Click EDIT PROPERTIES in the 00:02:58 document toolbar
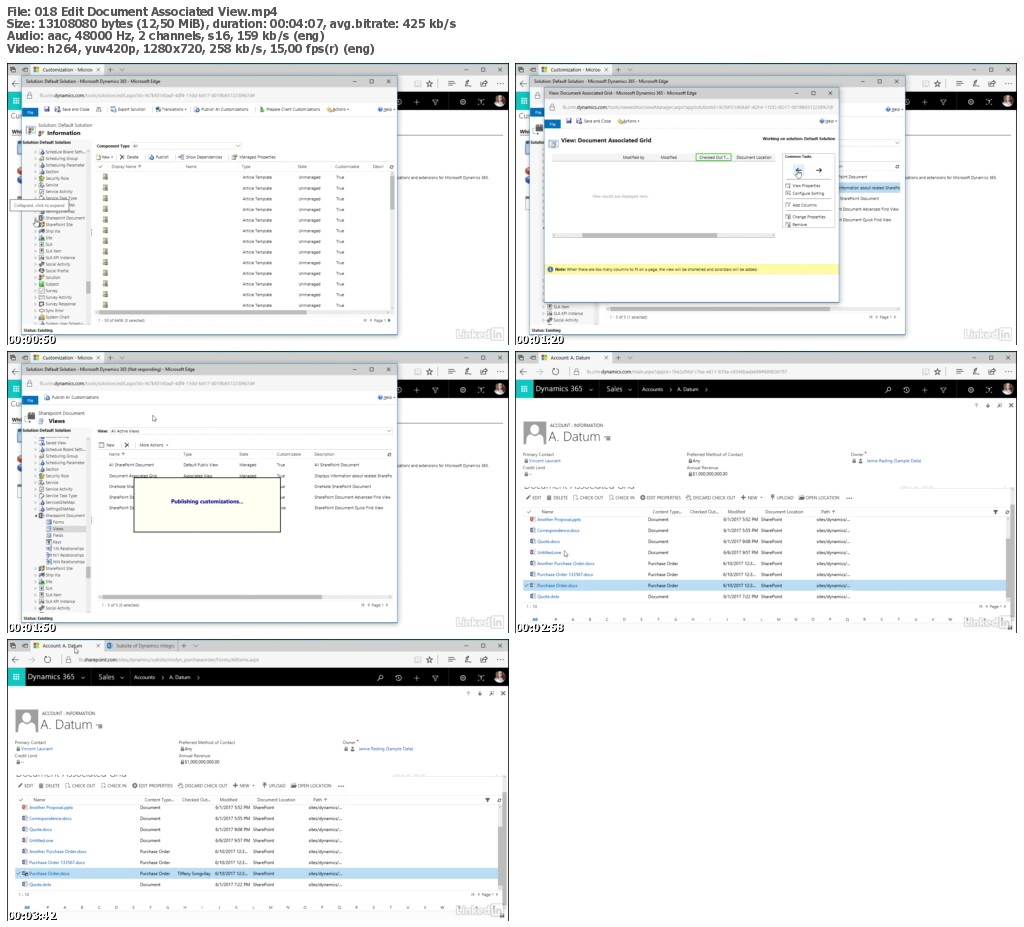Viewport: 1024px width, 927px height. [x=660, y=498]
